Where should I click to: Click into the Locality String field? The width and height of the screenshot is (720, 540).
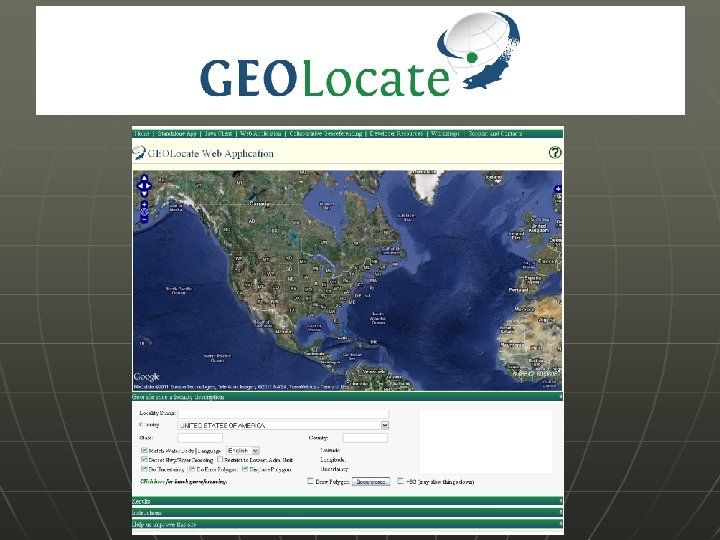point(283,413)
